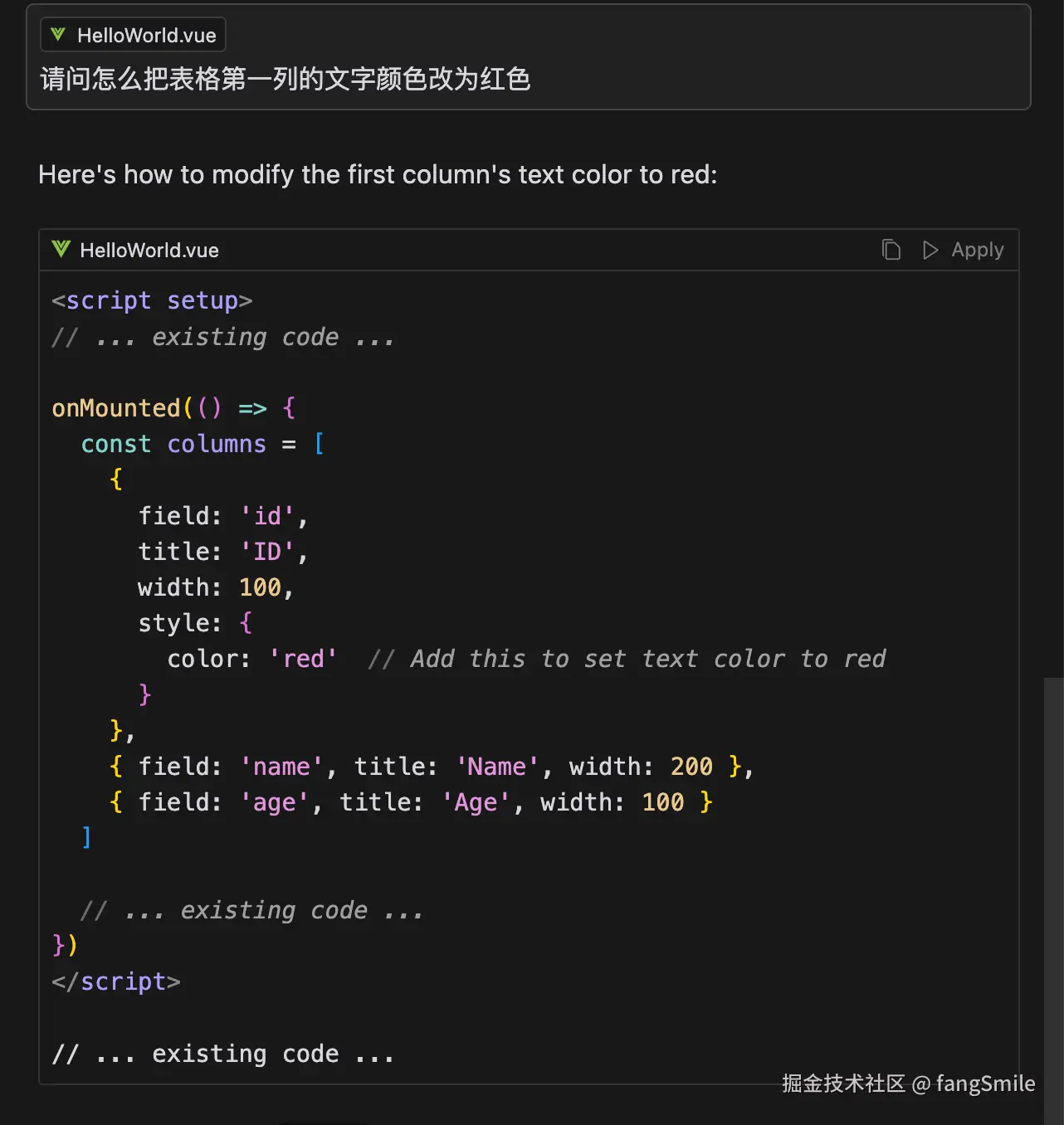
Task: Click the Vue icon in the prompt chip
Action: coord(58,35)
